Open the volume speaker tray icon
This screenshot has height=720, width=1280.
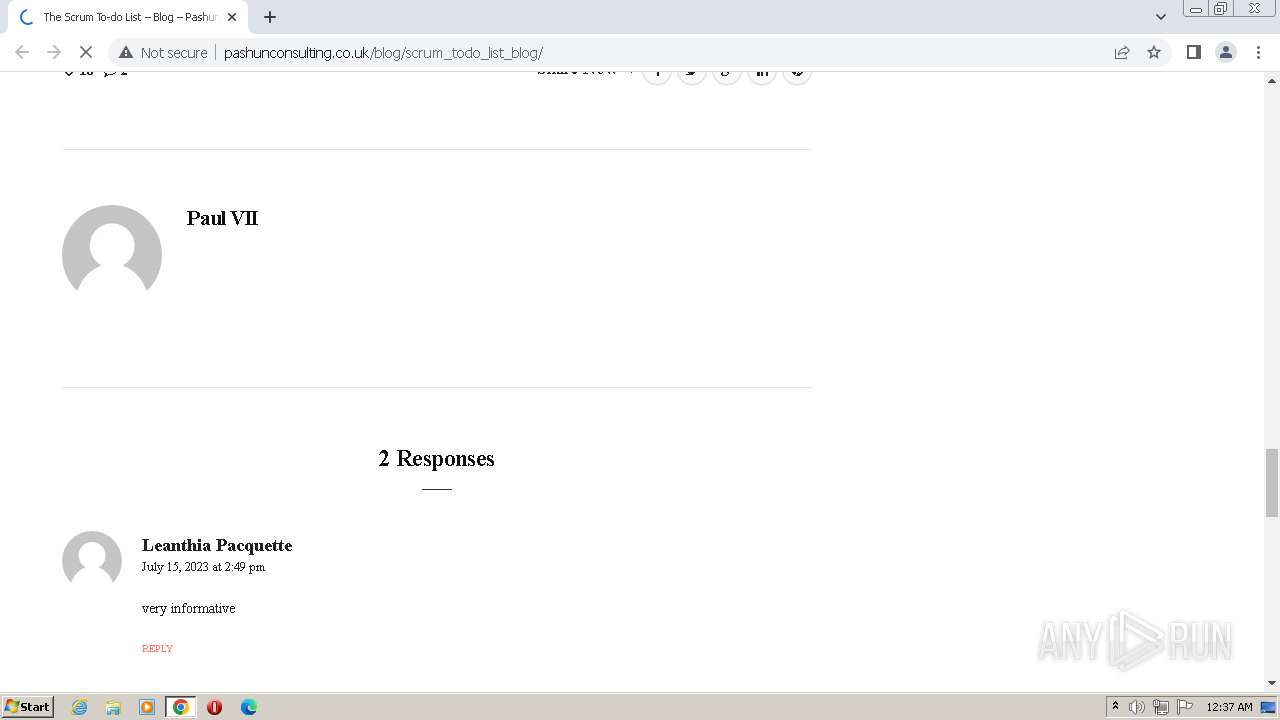[x=1137, y=707]
